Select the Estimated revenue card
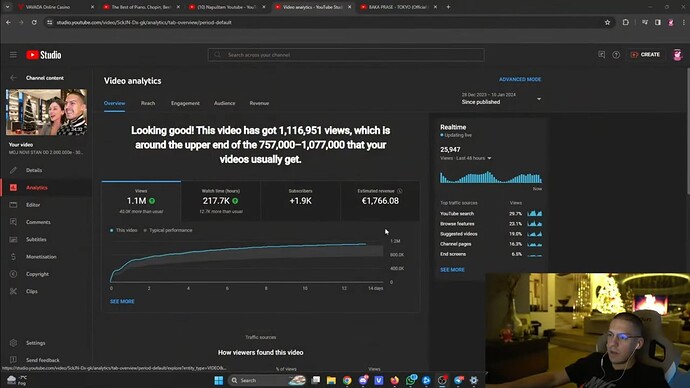This screenshot has width=690, height=388. (x=380, y=201)
